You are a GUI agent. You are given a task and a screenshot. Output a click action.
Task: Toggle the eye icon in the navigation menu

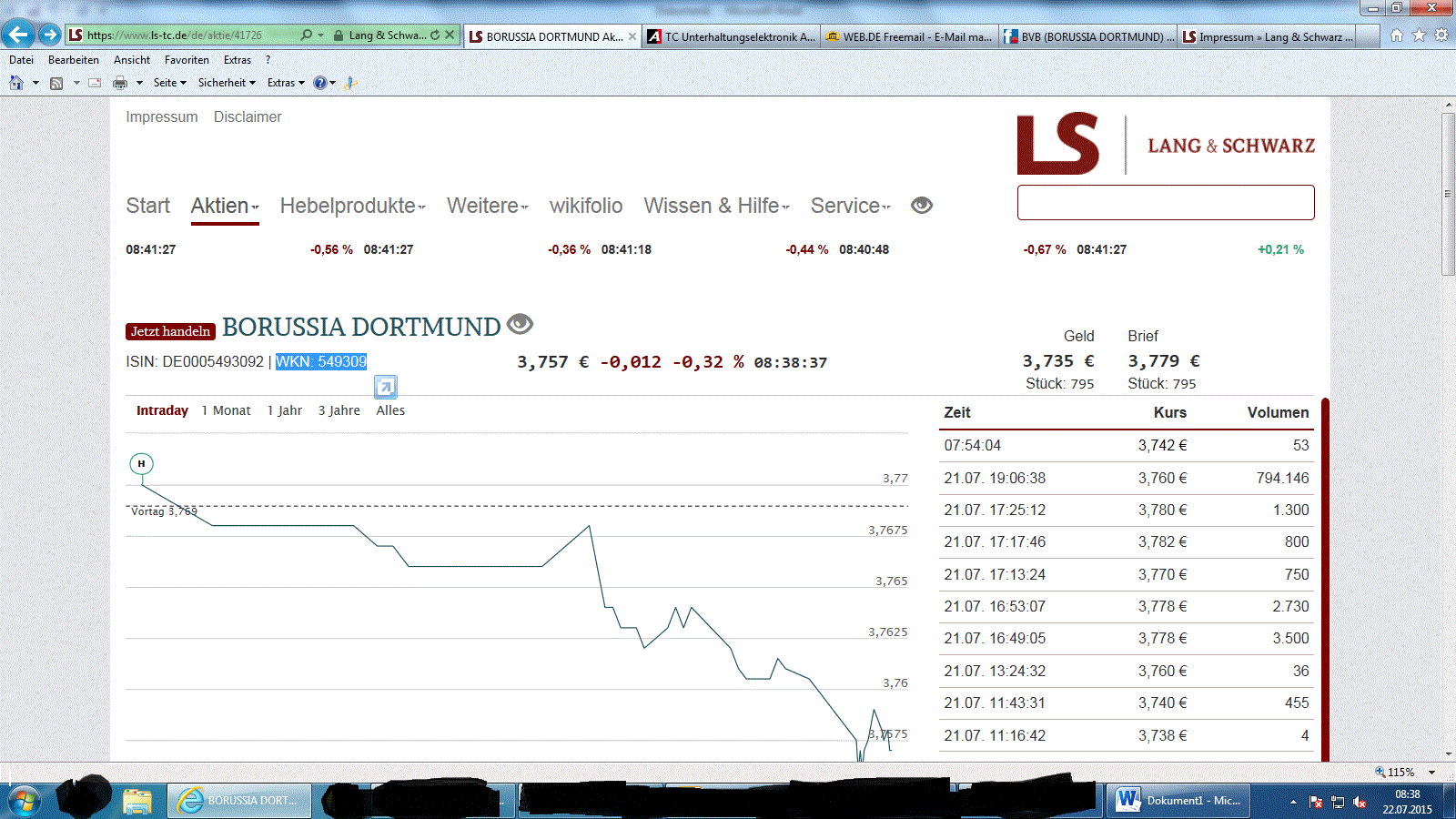pyautogui.click(x=922, y=206)
